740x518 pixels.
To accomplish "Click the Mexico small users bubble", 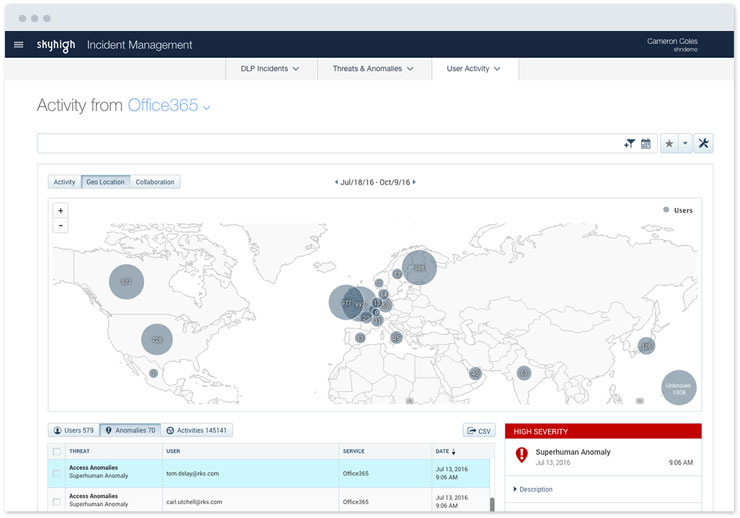I will point(153,373).
